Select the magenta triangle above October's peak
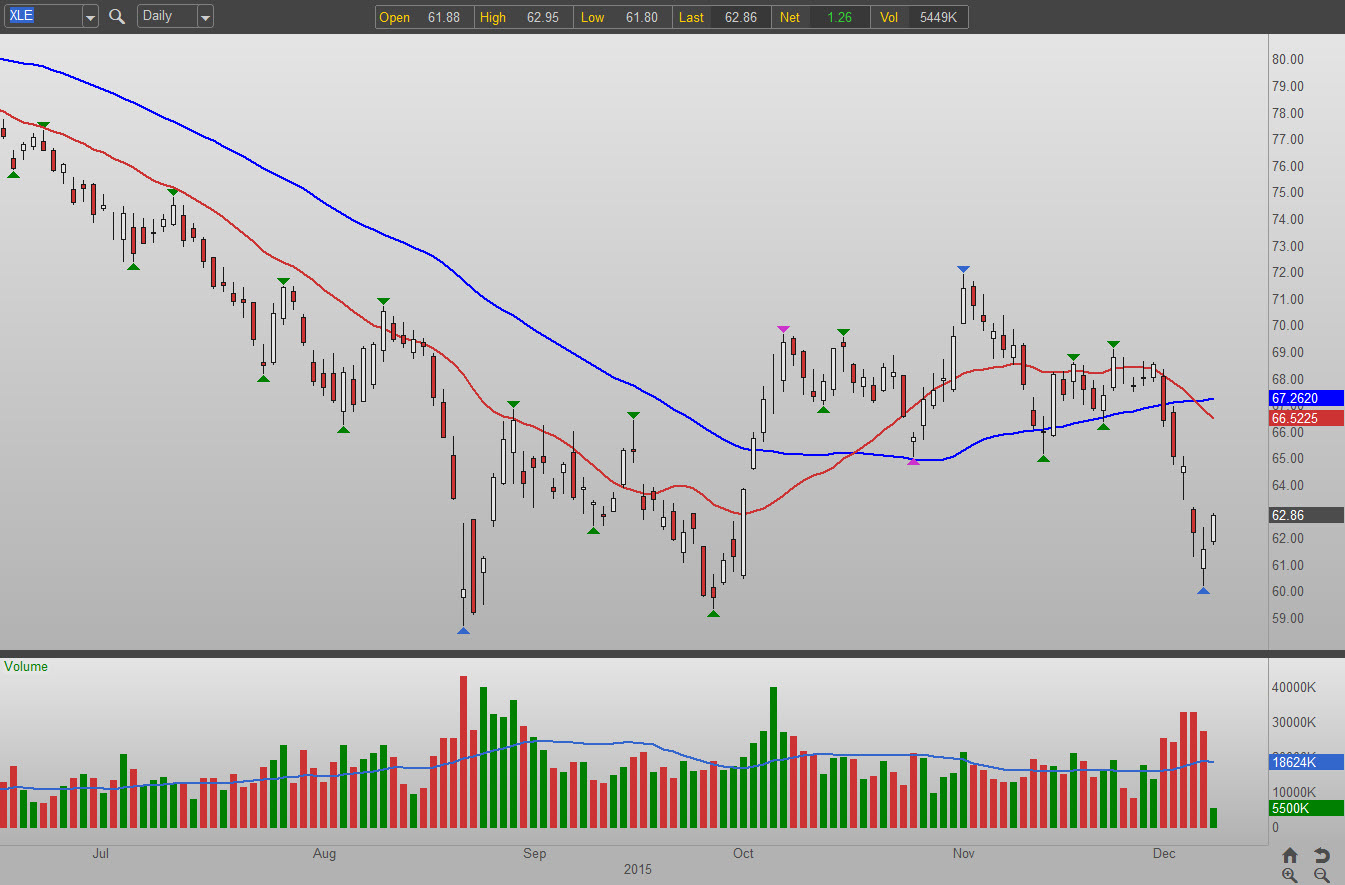This screenshot has width=1345, height=885. coord(783,329)
